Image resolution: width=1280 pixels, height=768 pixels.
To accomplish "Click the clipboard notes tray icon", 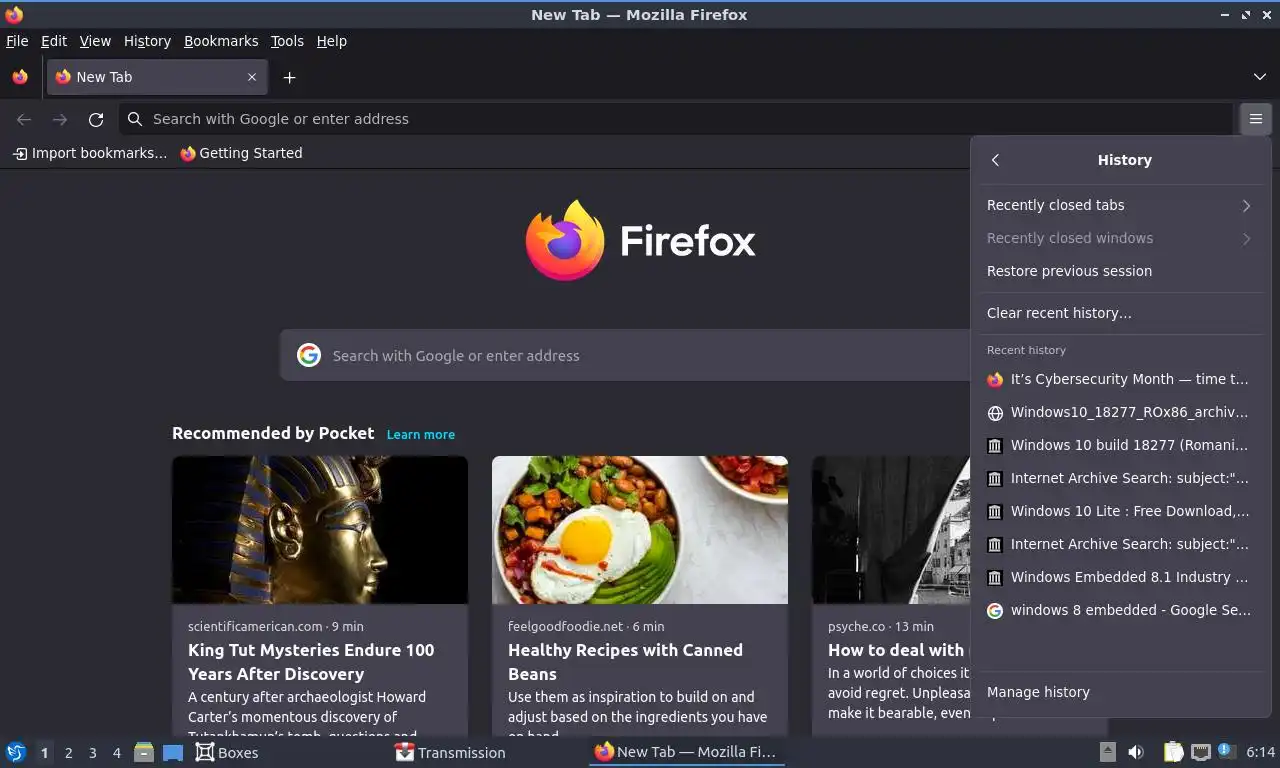I will pos(1174,752).
